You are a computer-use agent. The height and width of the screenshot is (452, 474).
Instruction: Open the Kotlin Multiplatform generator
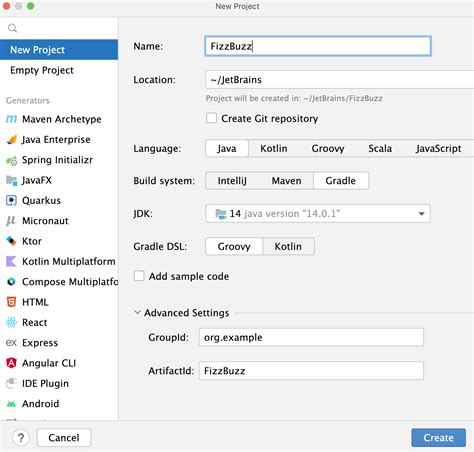coord(59,261)
